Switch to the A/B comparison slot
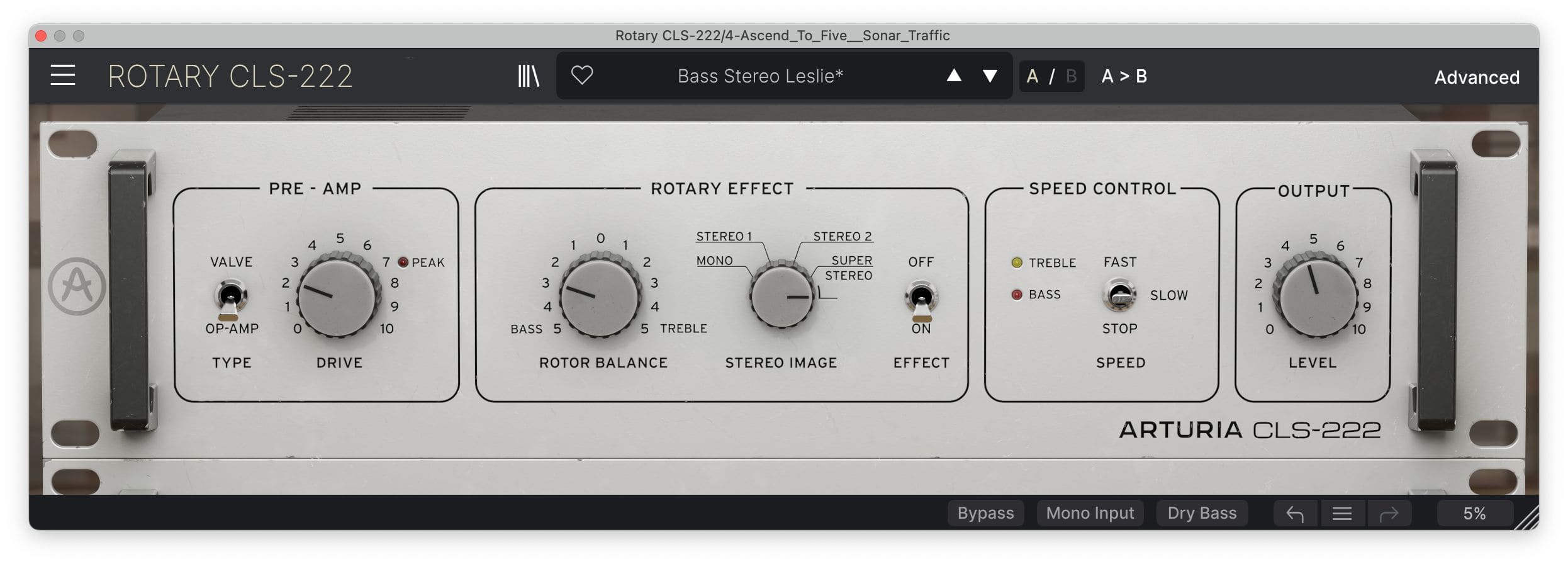Viewport: 1568px width, 564px height. point(1051,76)
